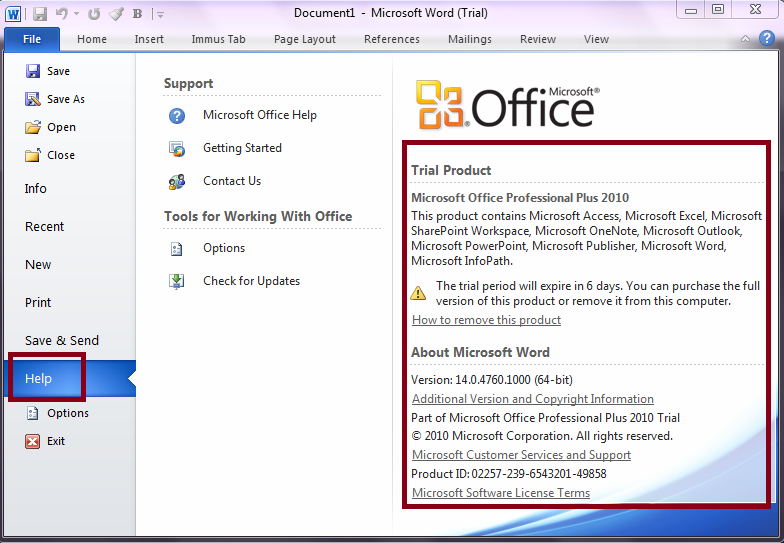Viewport: 784px width, 543px height.
Task: Switch to the Insert tab
Action: (x=148, y=39)
